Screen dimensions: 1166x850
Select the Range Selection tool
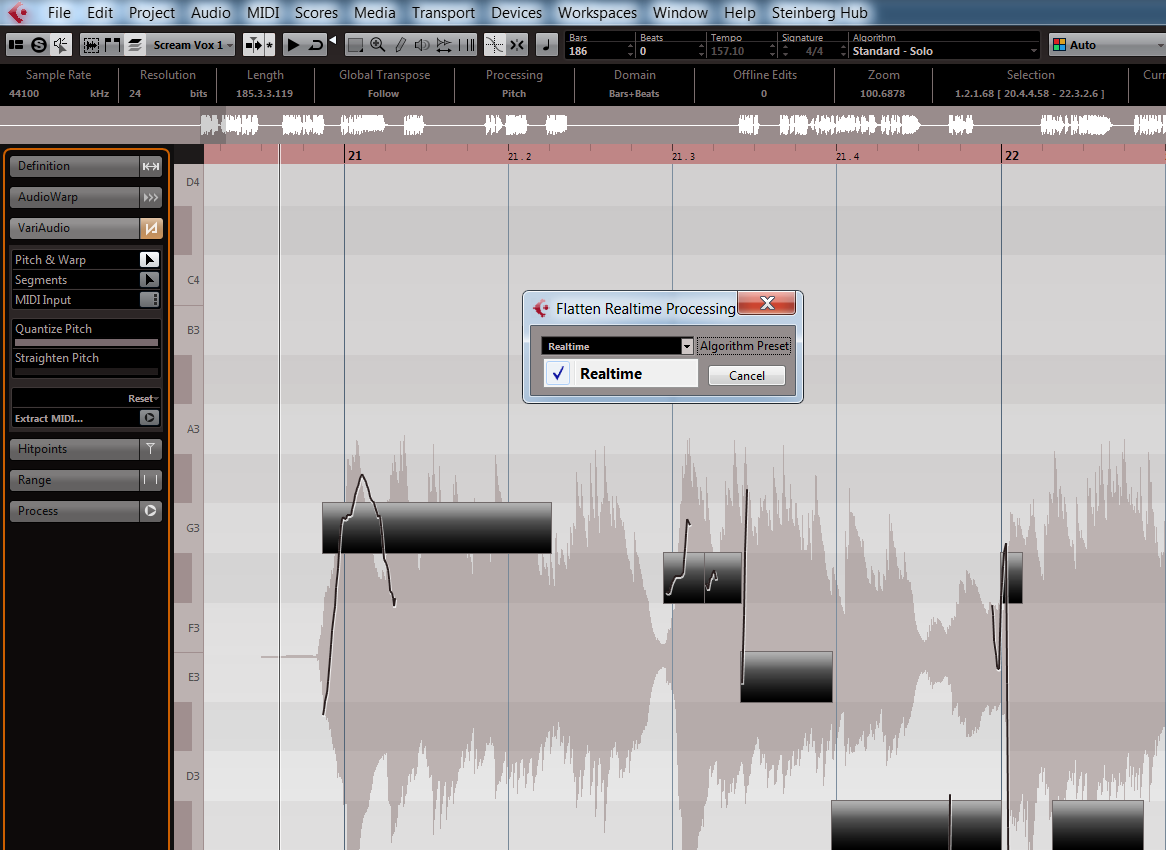(x=355, y=45)
